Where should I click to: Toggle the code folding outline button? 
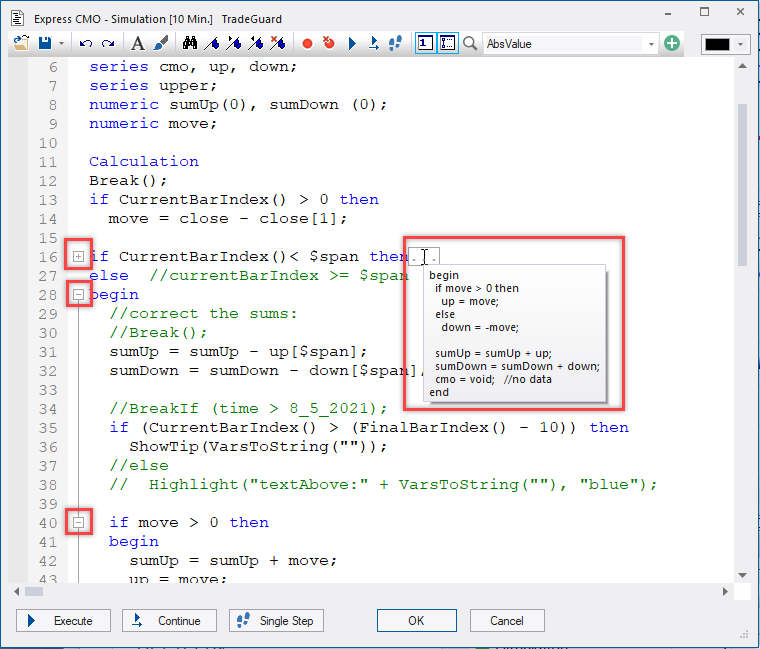[x=447, y=44]
